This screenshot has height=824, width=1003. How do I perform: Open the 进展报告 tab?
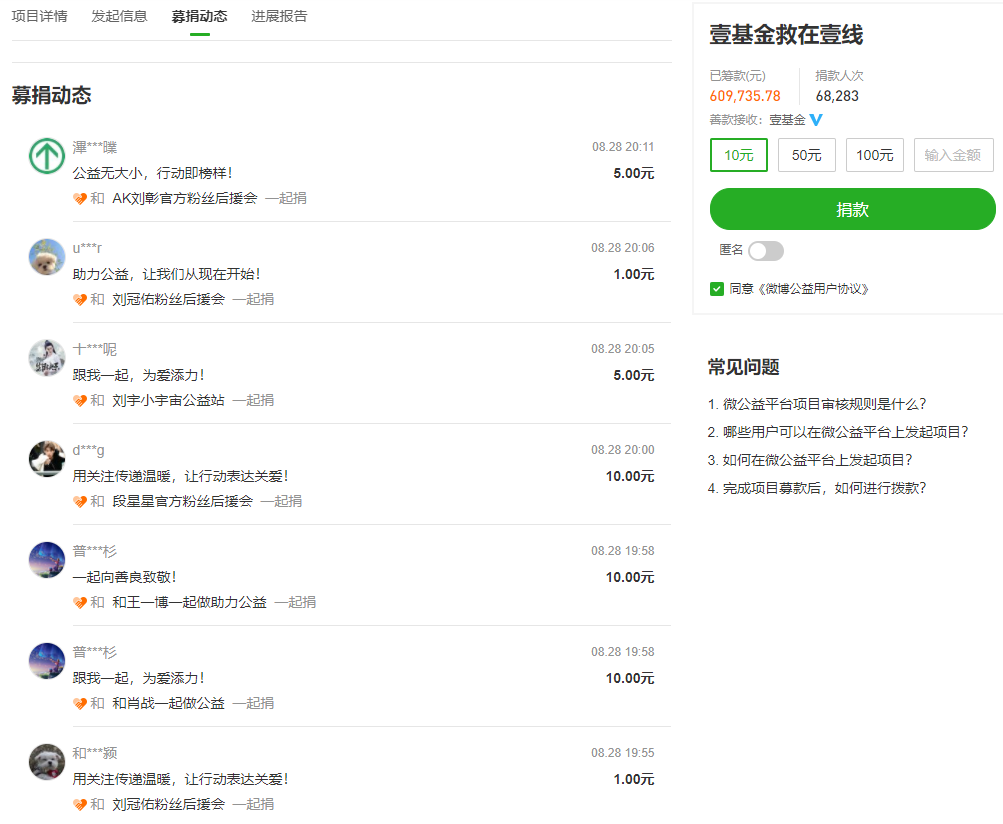pyautogui.click(x=279, y=16)
